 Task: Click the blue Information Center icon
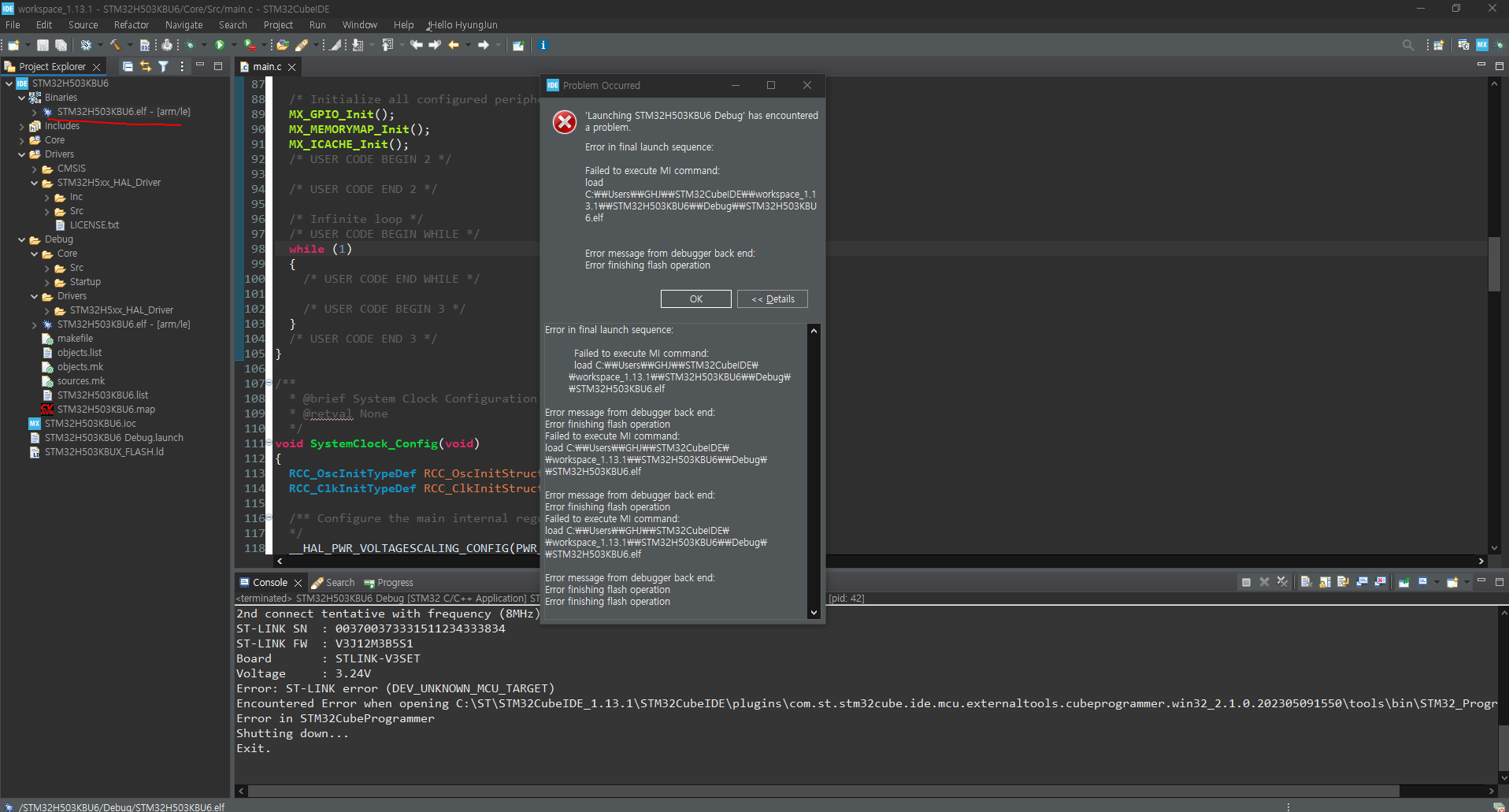click(x=543, y=46)
